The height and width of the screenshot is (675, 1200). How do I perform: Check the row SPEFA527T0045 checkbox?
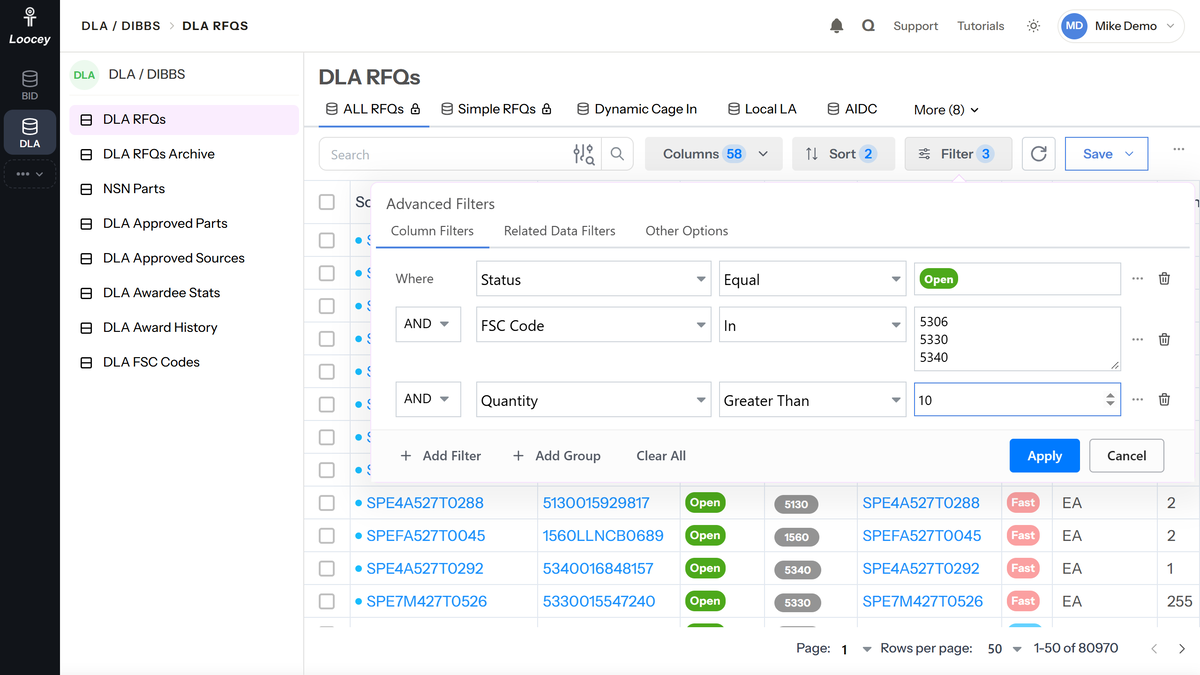327,536
